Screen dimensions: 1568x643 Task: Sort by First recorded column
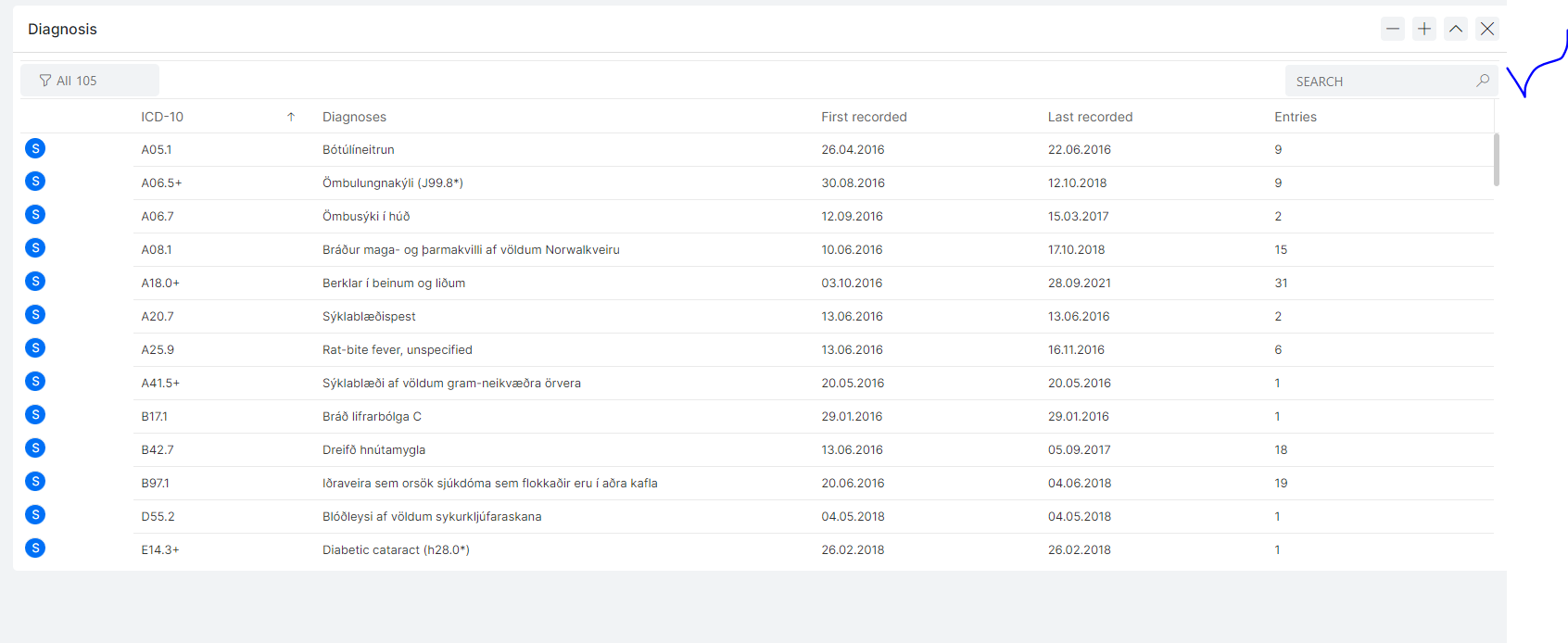[x=864, y=117]
